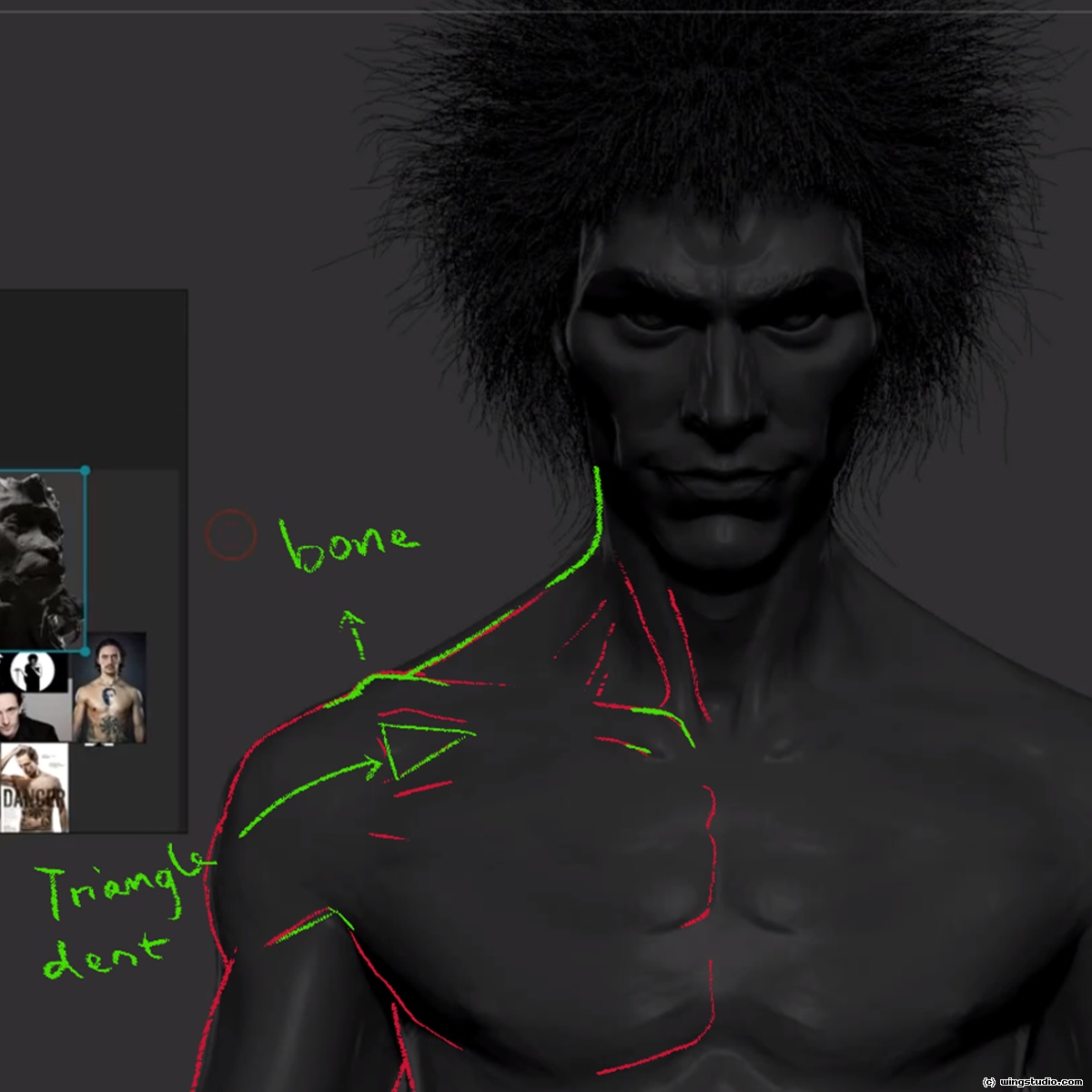Select the man in black shirt reference photo
The height and width of the screenshot is (1092, 1092).
point(32,717)
